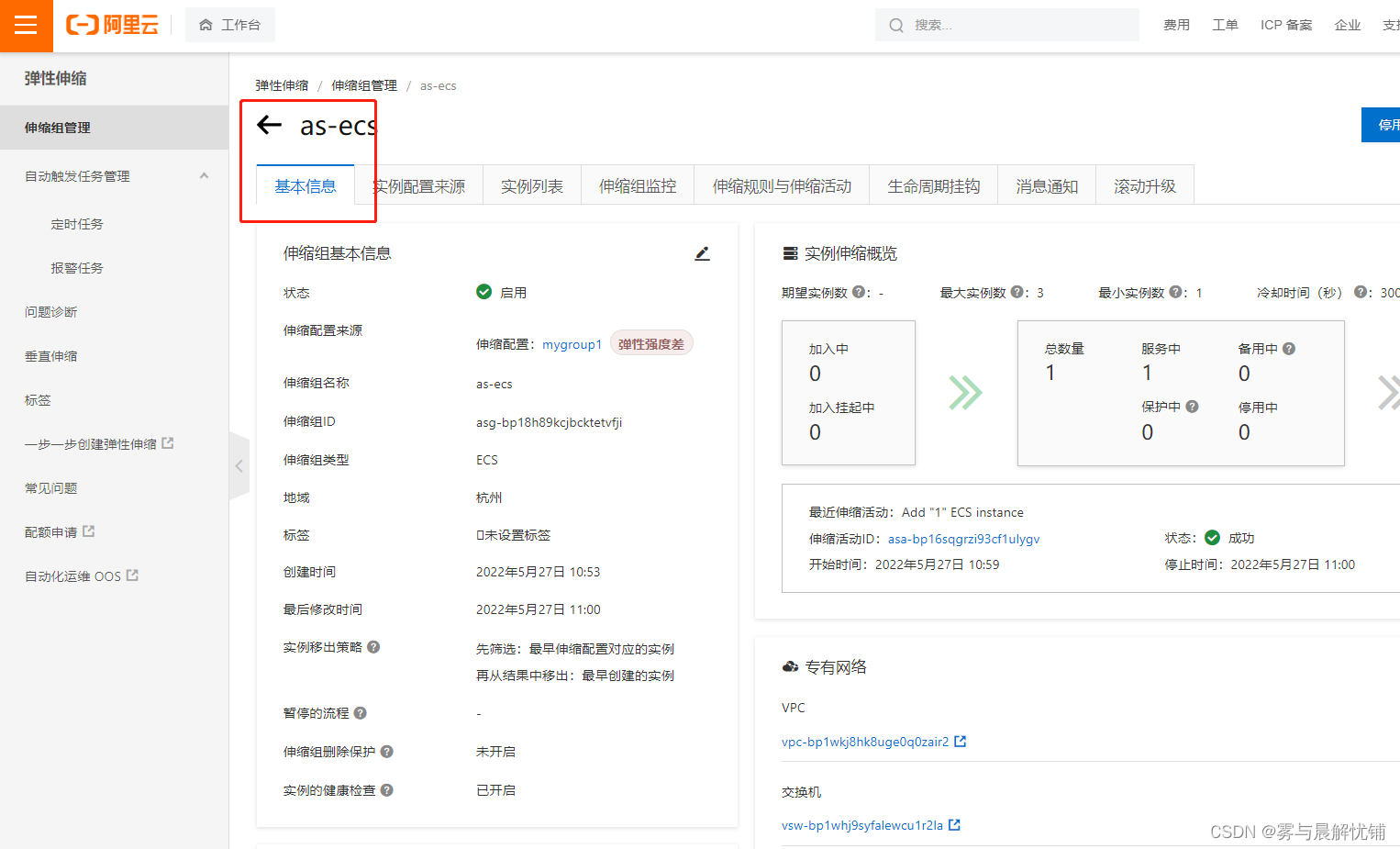The image size is (1400, 849).
Task: Open the mygroup1 scaling configuration link
Action: pyautogui.click(x=572, y=344)
